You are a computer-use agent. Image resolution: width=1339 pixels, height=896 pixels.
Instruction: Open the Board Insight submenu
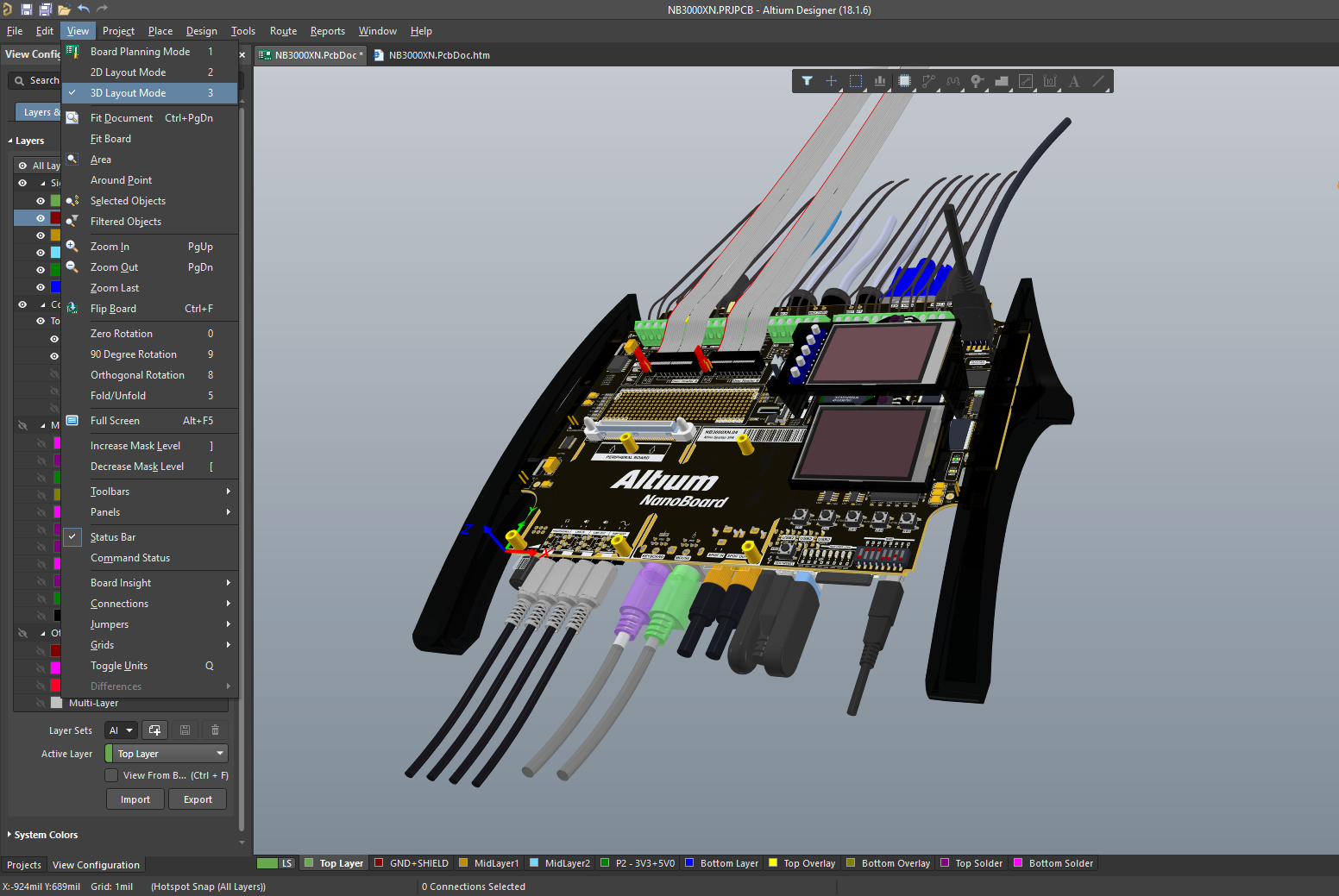pos(149,583)
